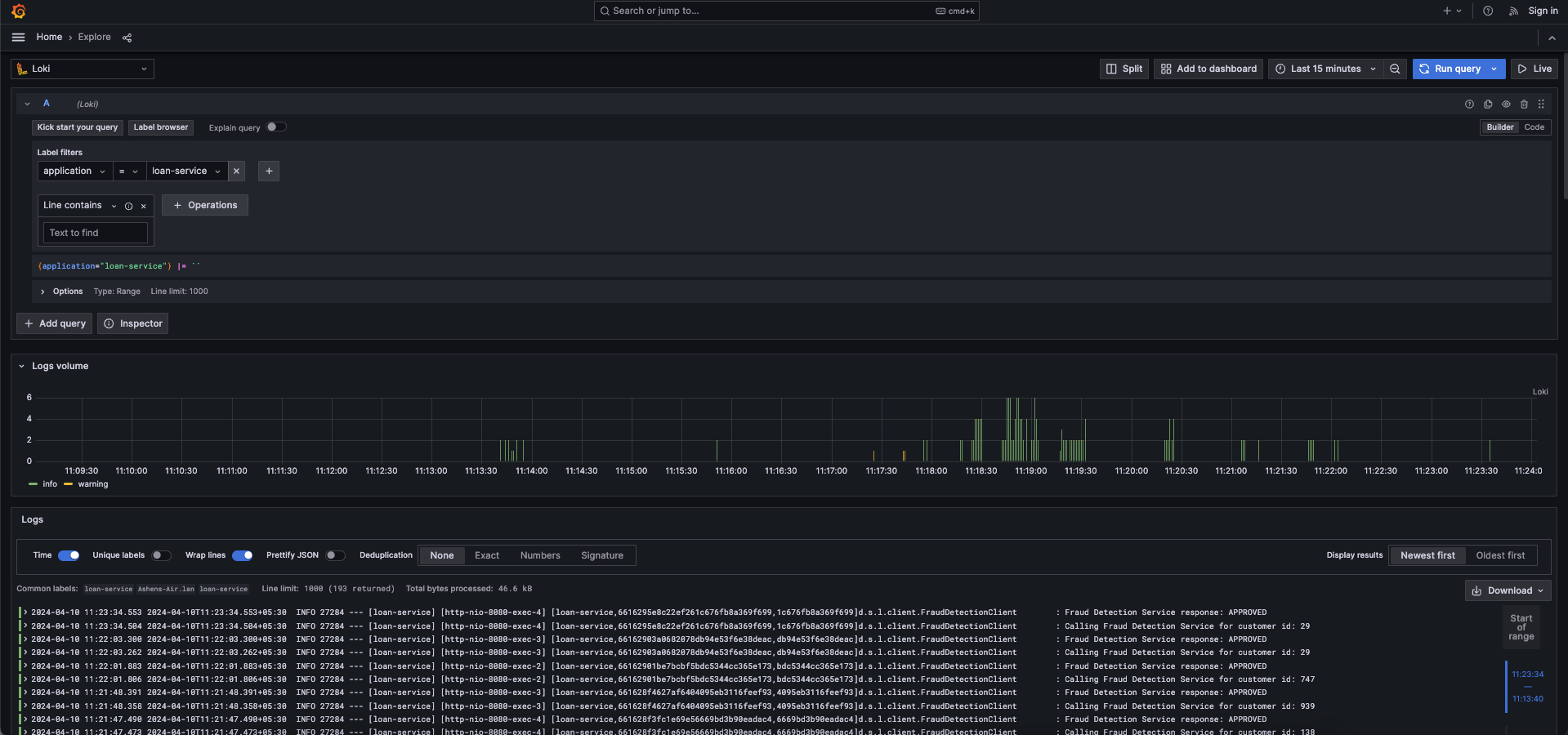Open the Loki data source dropdown
The height and width of the screenshot is (735, 1568).
tap(83, 69)
